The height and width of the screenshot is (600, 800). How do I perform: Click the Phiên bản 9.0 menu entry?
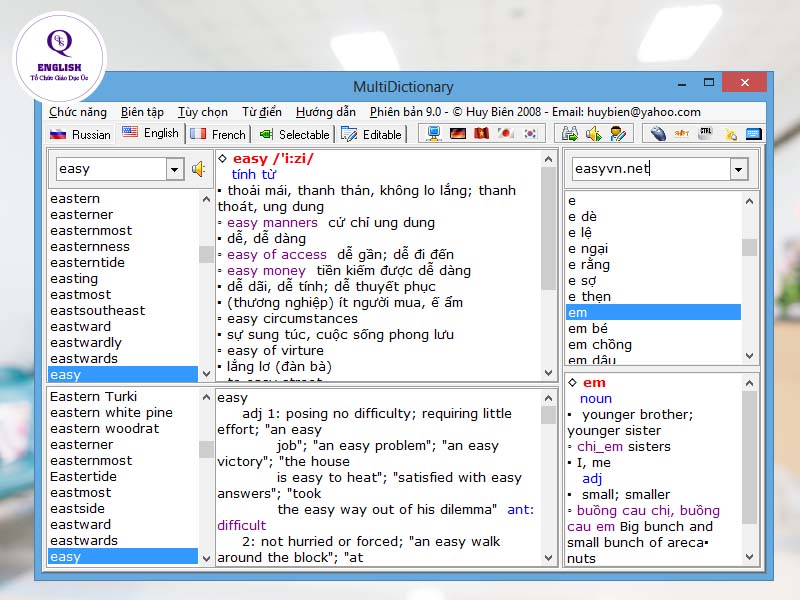point(535,112)
